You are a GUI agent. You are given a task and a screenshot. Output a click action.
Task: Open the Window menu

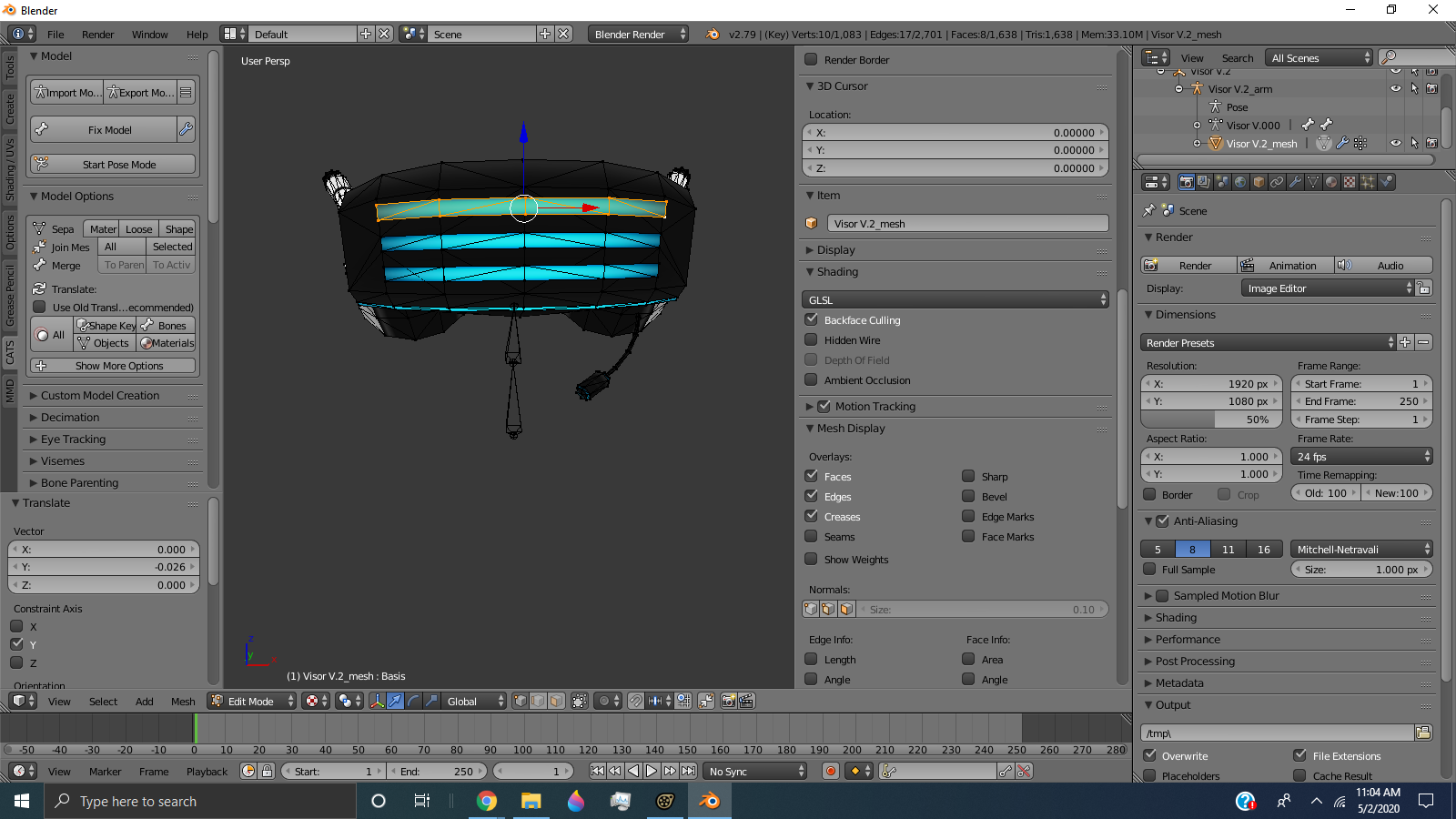pyautogui.click(x=149, y=34)
